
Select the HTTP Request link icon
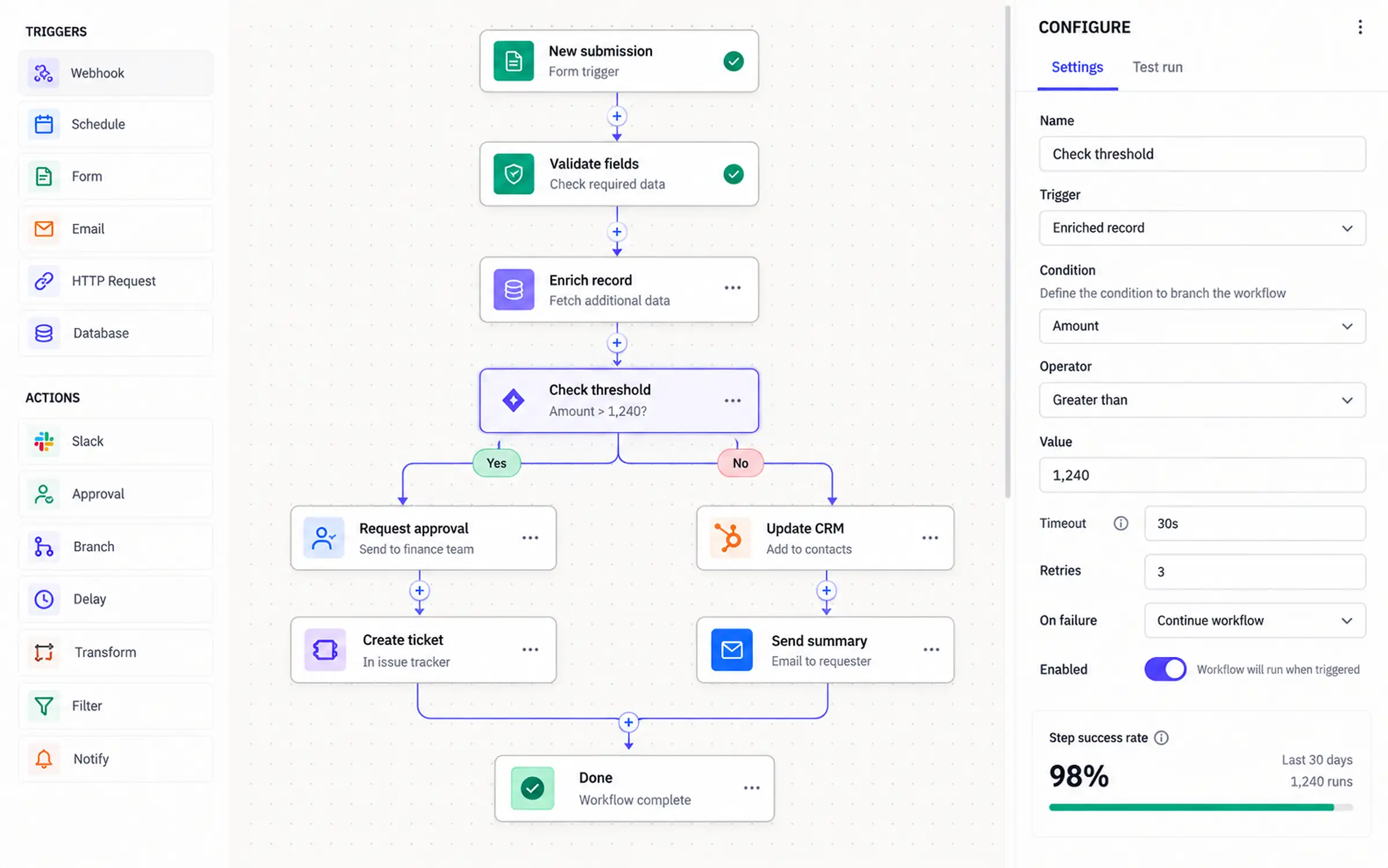(x=43, y=280)
